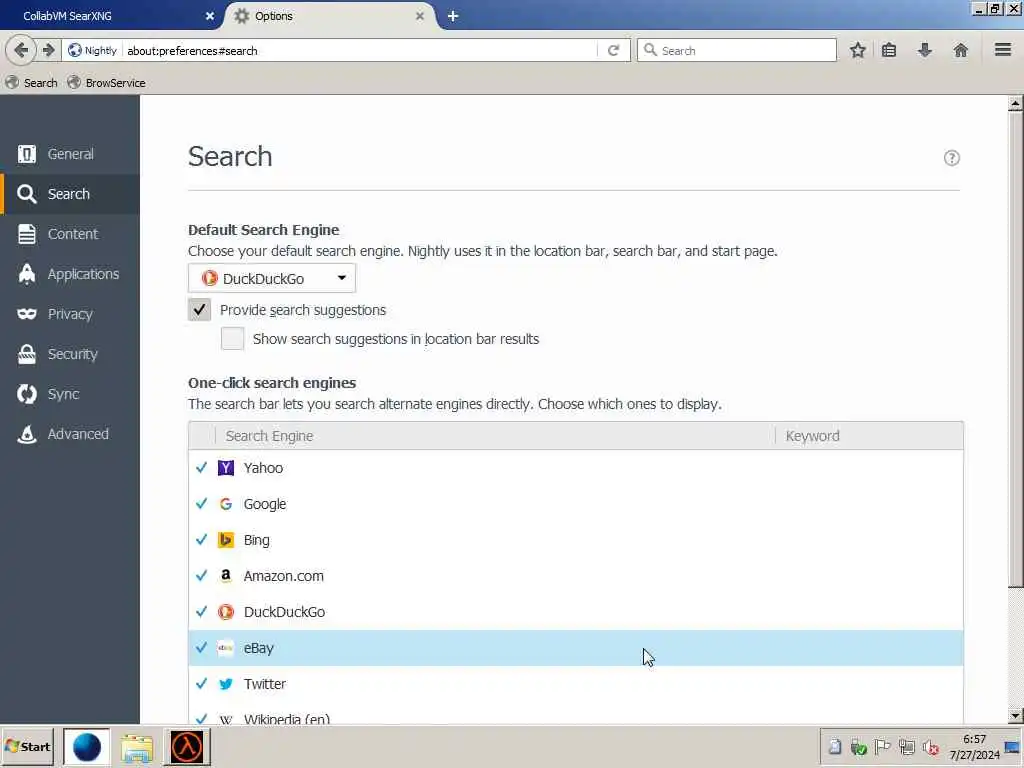Uncheck the eBay one-click engine

201,648
